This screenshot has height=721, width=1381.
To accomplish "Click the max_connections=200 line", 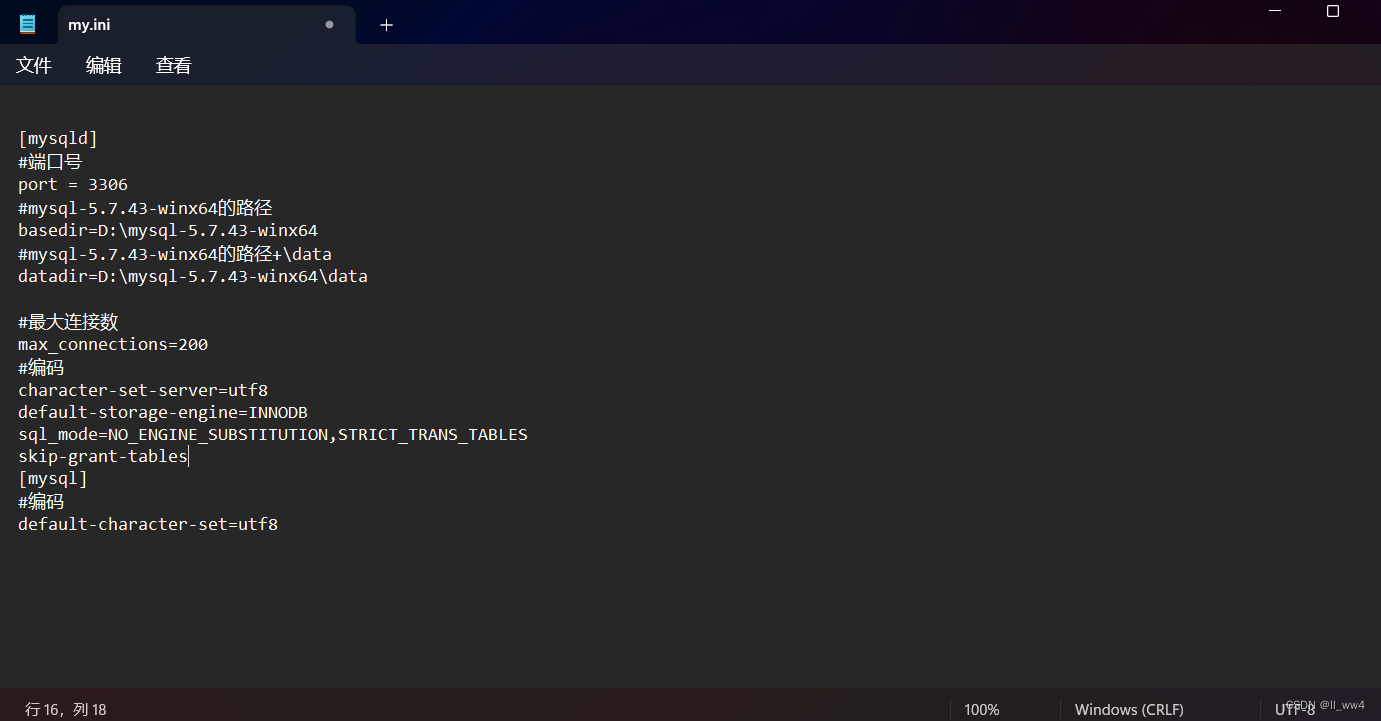I will [x=113, y=344].
